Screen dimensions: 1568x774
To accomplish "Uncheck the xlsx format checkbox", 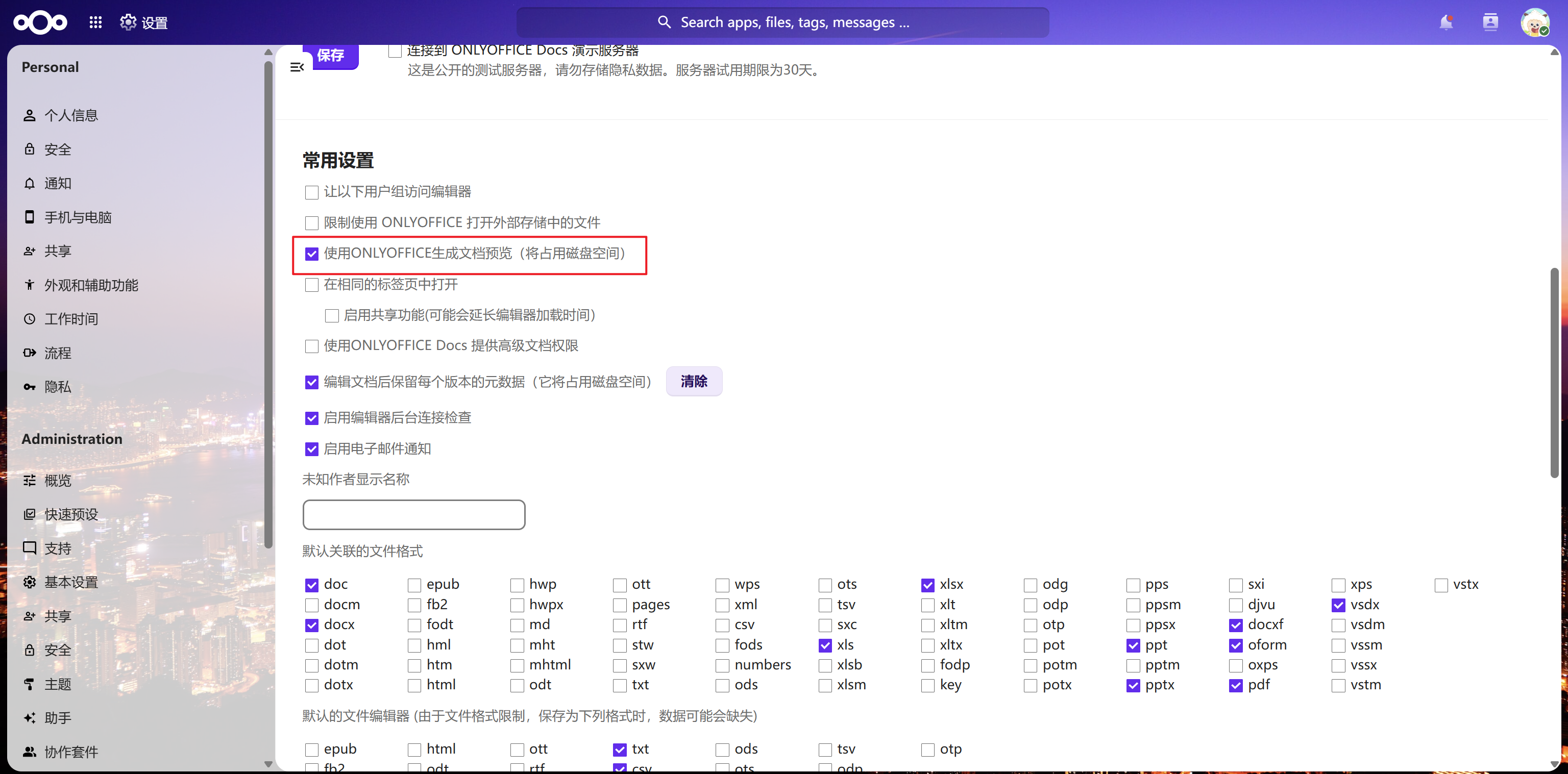I will coord(927,585).
